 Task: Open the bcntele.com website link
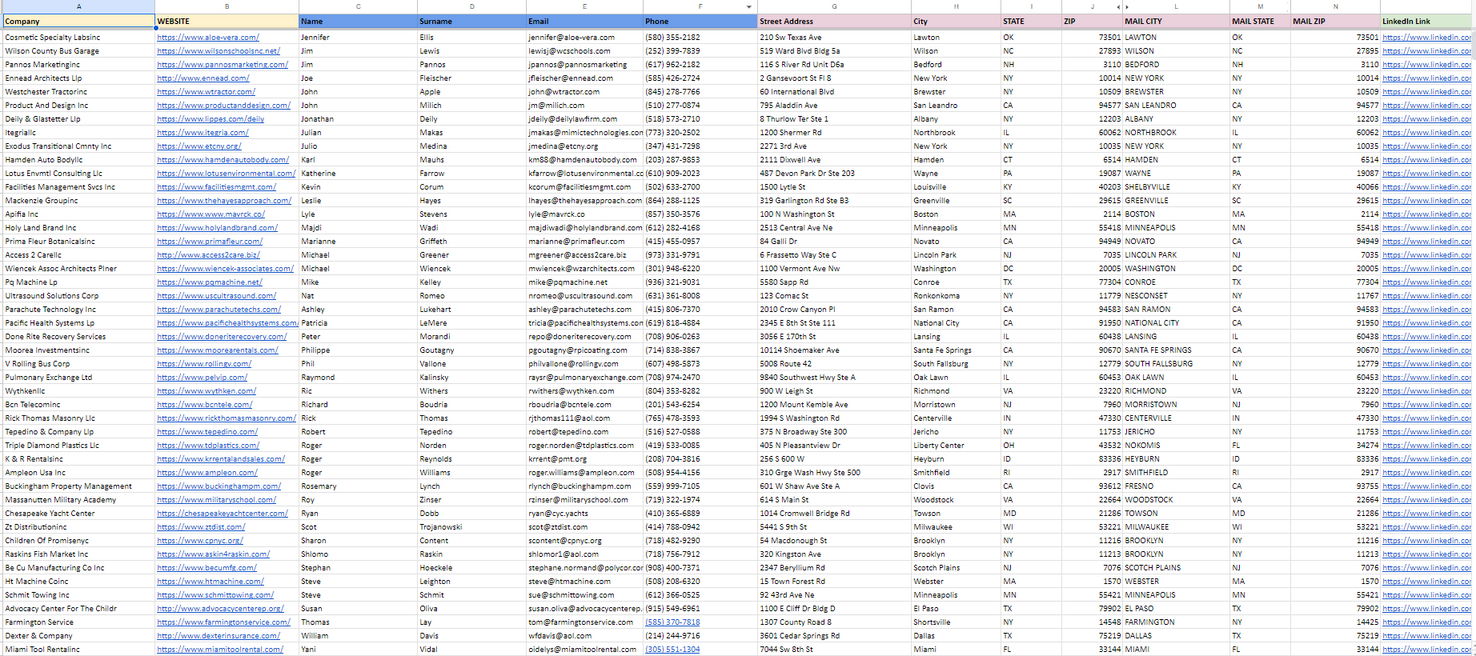pos(205,405)
